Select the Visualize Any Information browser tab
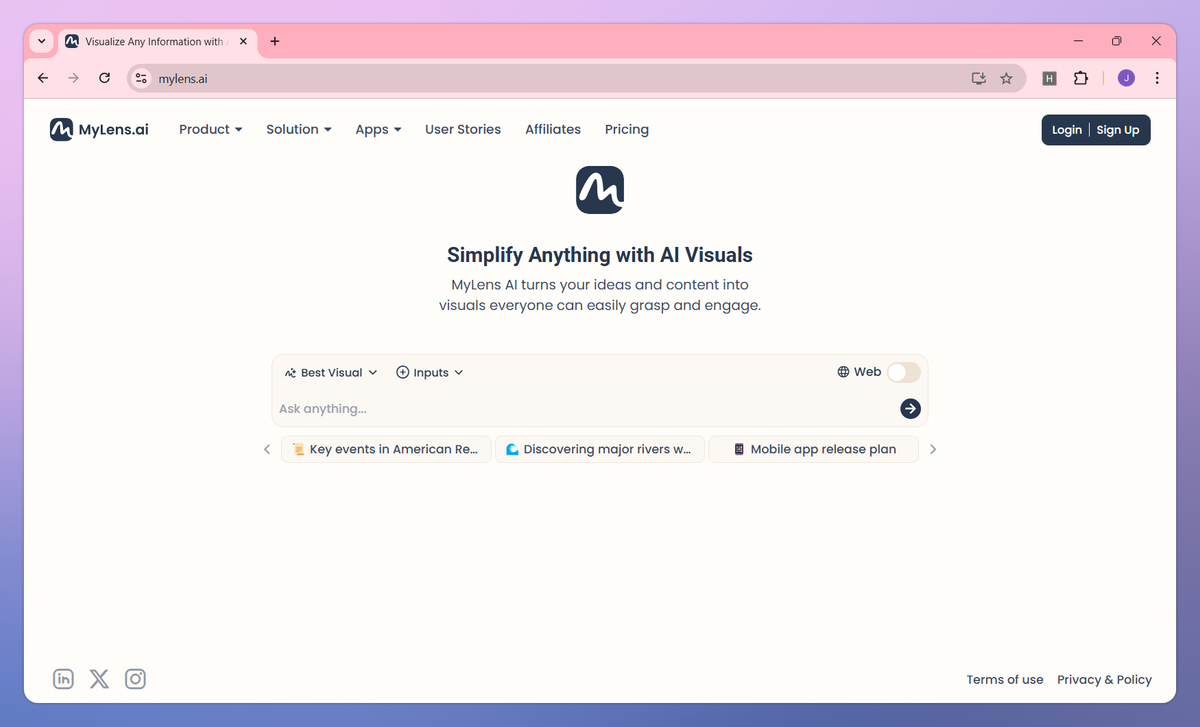 (x=156, y=41)
